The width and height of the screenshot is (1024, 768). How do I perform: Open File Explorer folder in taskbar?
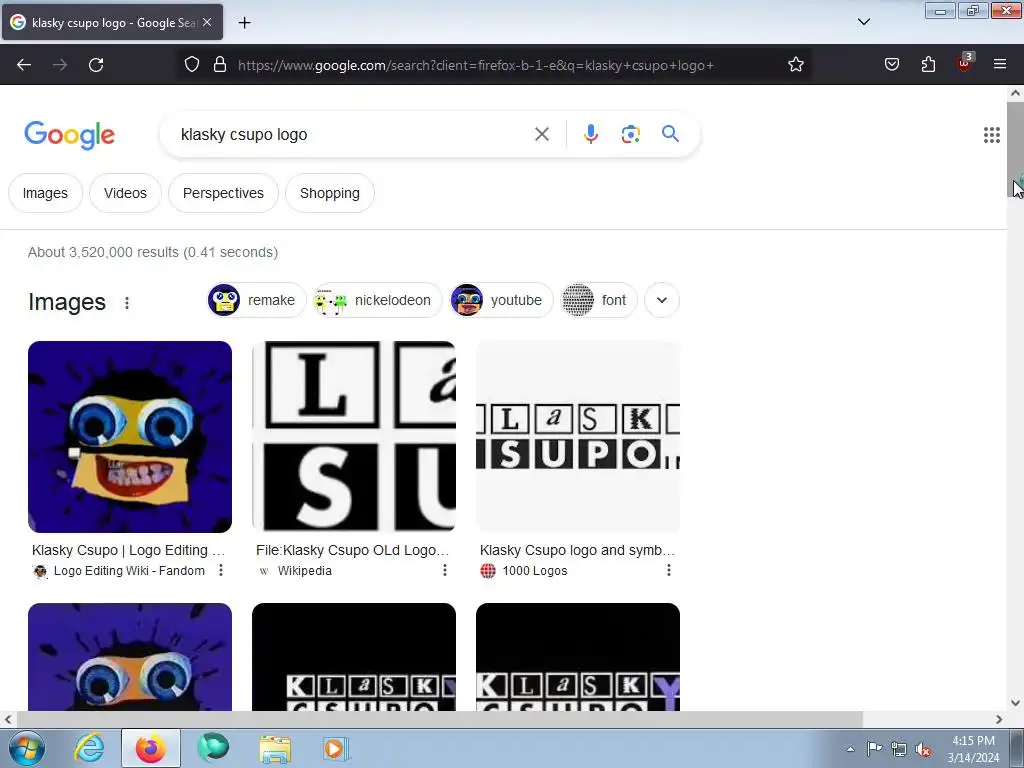(275, 748)
